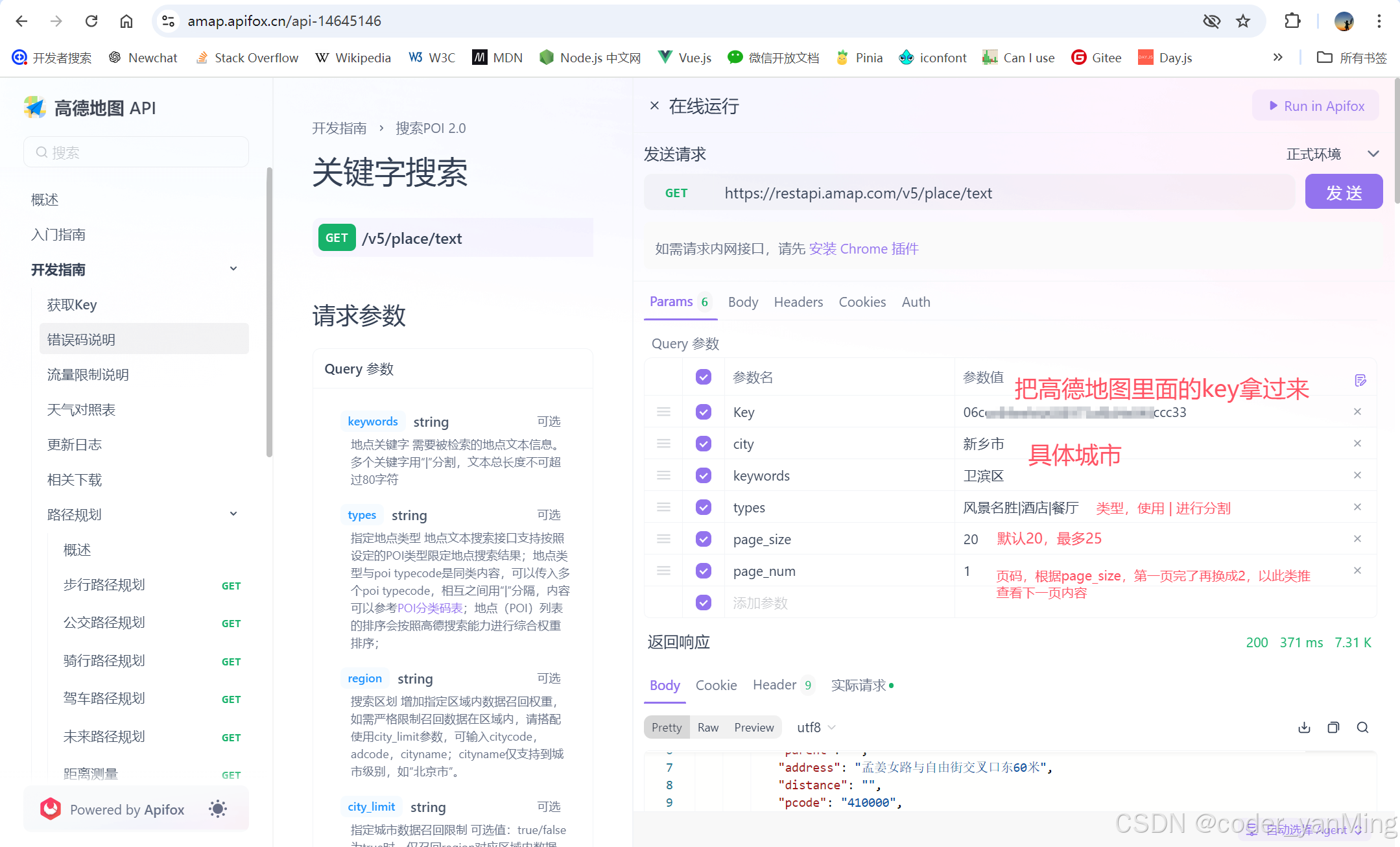Click the bulk edit params icon
The width and height of the screenshot is (1400, 847).
click(x=1360, y=380)
